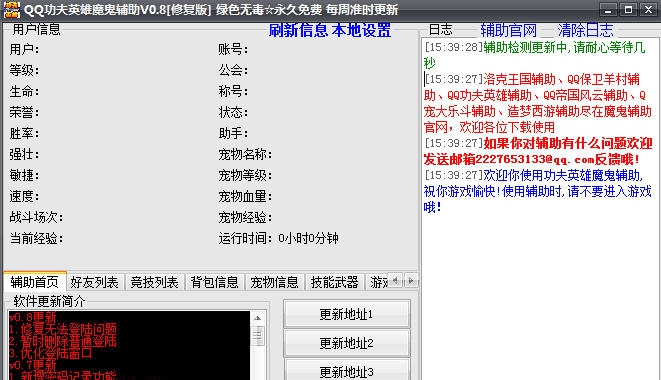The height and width of the screenshot is (380, 661).
Task: Switch to the 辅助首页 tab
Action: coord(35,282)
